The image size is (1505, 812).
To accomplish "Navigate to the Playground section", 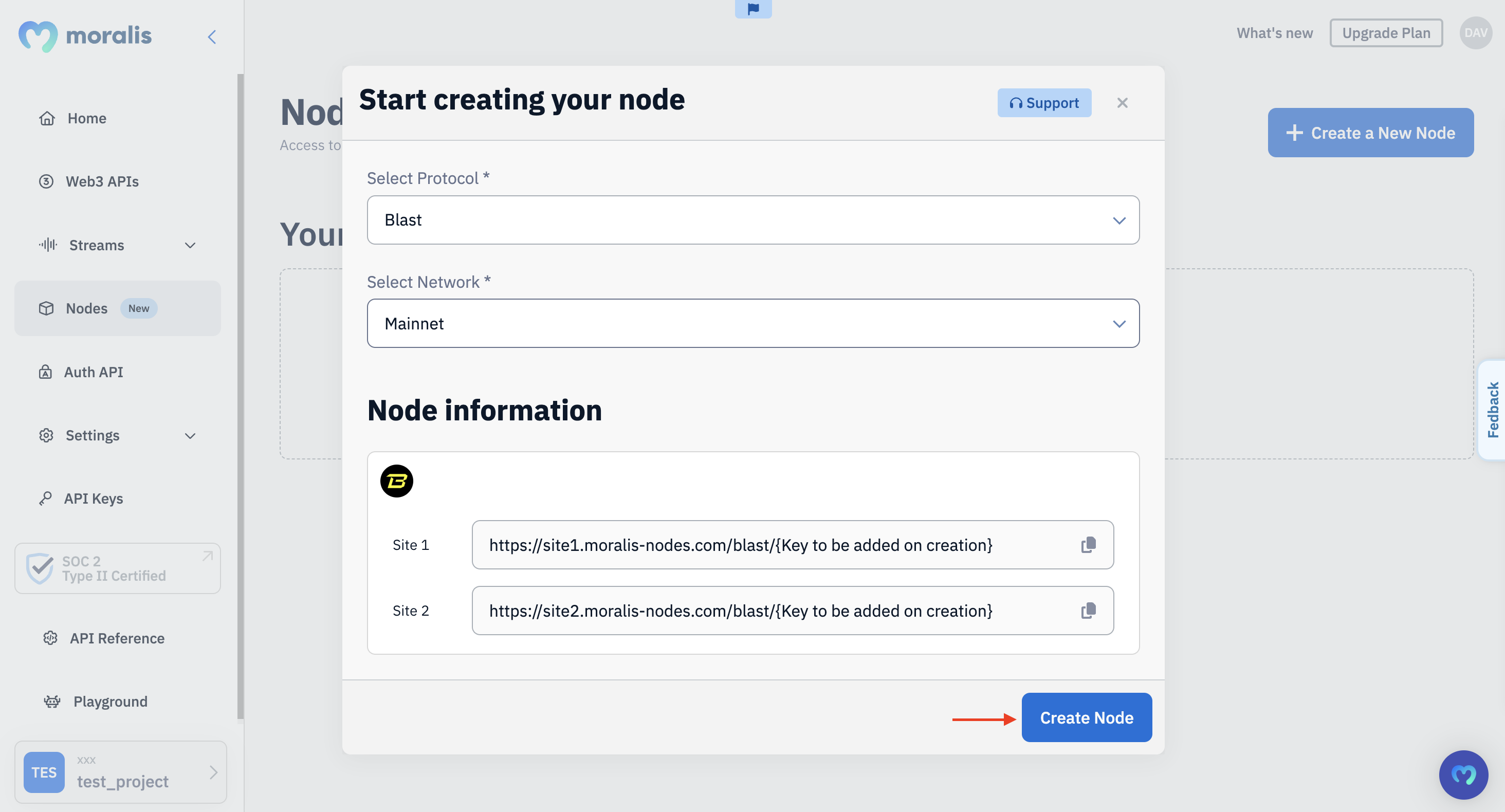I will pos(110,700).
